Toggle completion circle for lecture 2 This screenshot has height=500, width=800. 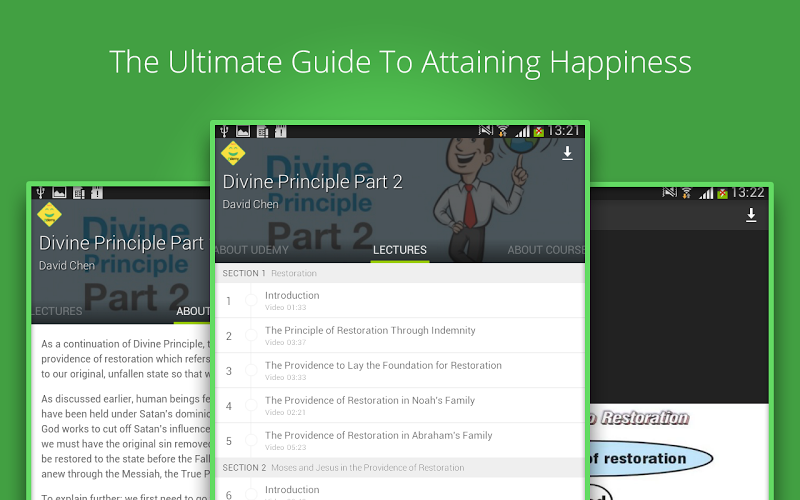251,335
